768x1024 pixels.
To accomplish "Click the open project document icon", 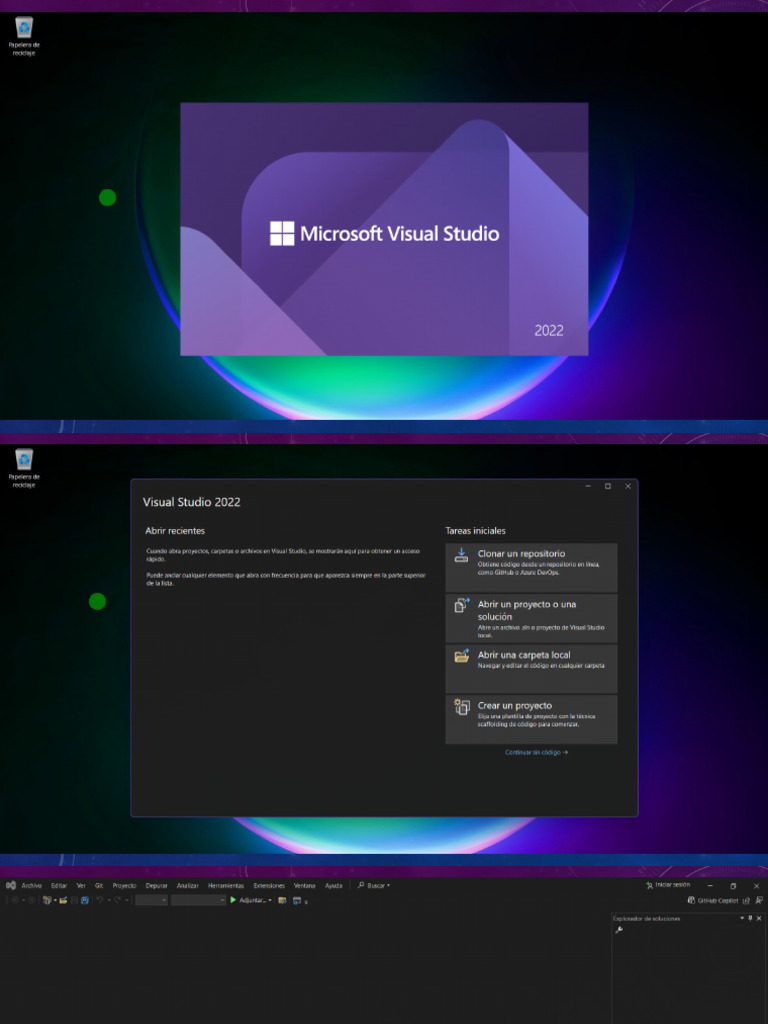I will [x=462, y=605].
